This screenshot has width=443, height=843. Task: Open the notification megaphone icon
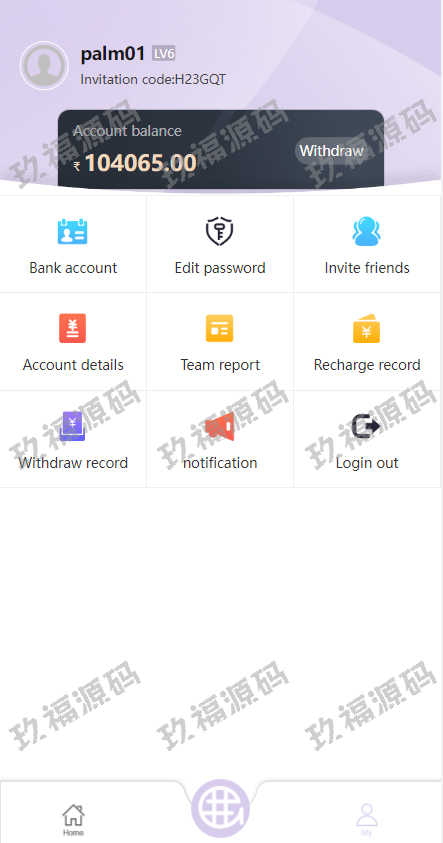(220, 426)
